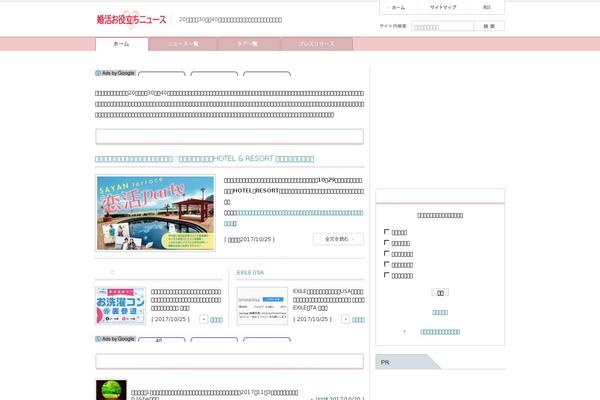Open the プレスリリース tab
This screenshot has width=600, height=400.
pos(317,44)
